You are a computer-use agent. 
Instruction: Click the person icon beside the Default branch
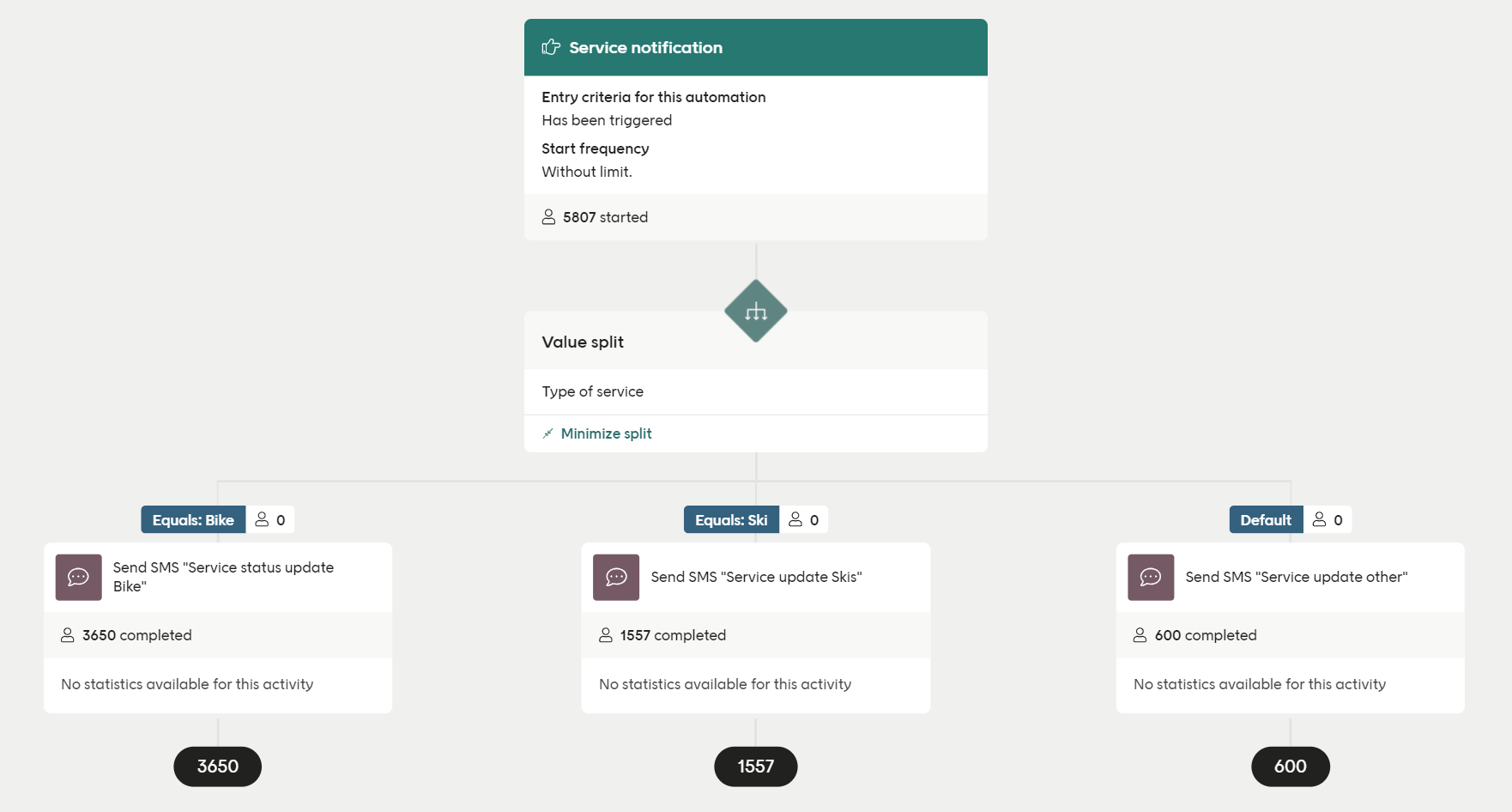coord(1318,519)
